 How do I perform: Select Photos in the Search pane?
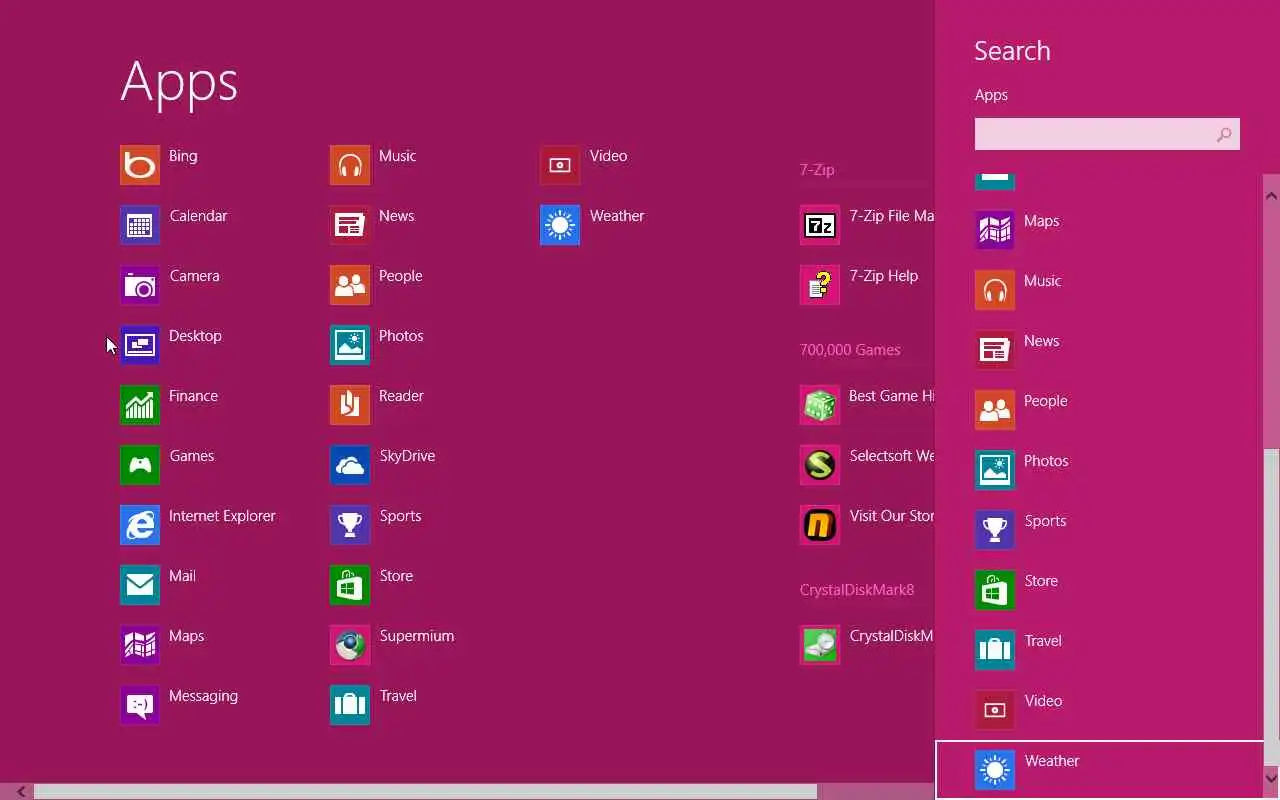click(x=1100, y=470)
